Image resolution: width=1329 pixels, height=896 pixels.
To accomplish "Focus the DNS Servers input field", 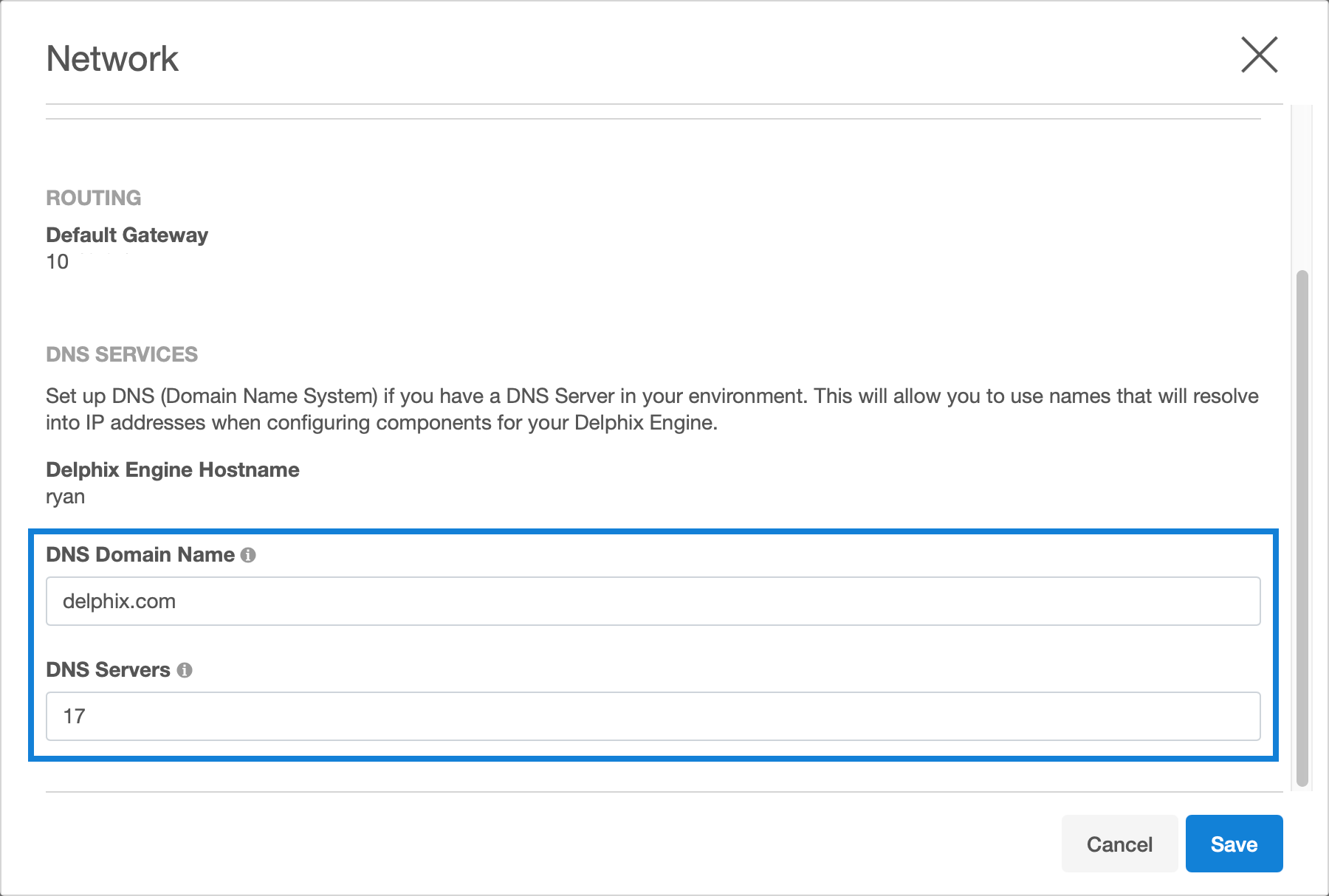I will [x=653, y=717].
